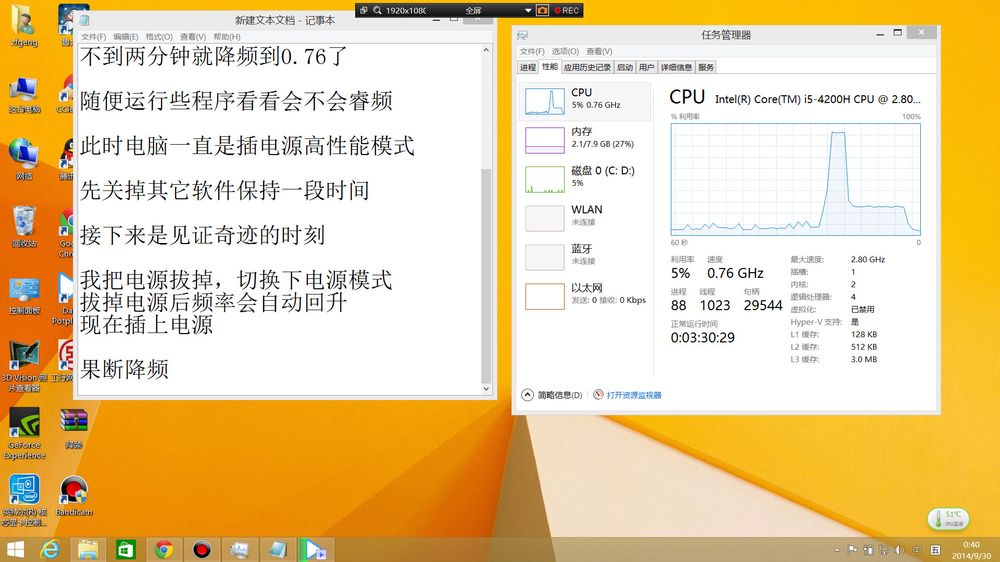Image resolution: width=1000 pixels, height=562 pixels.
Task: Select the 内存 memory graph thumbnail
Action: (545, 140)
